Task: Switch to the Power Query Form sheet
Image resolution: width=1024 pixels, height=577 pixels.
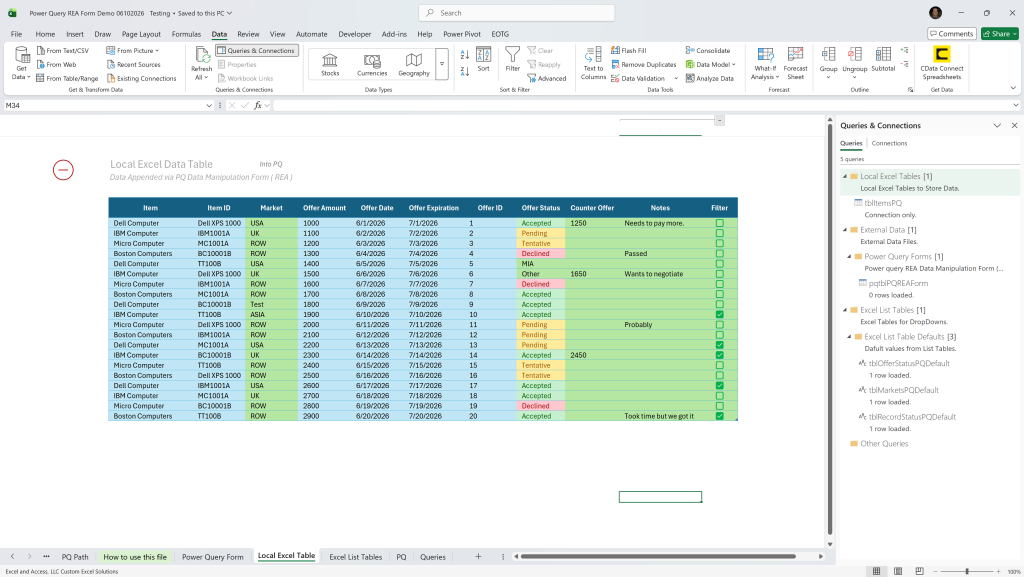Action: 212,557
